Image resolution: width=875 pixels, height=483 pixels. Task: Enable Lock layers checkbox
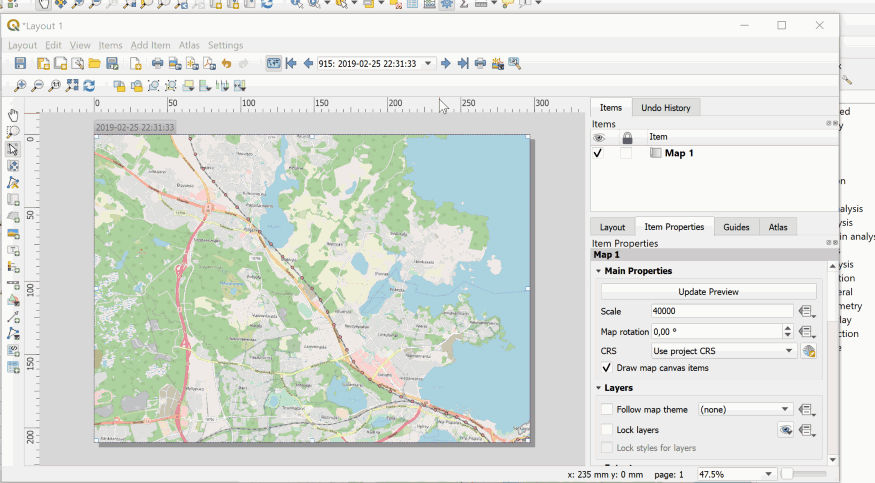point(607,429)
